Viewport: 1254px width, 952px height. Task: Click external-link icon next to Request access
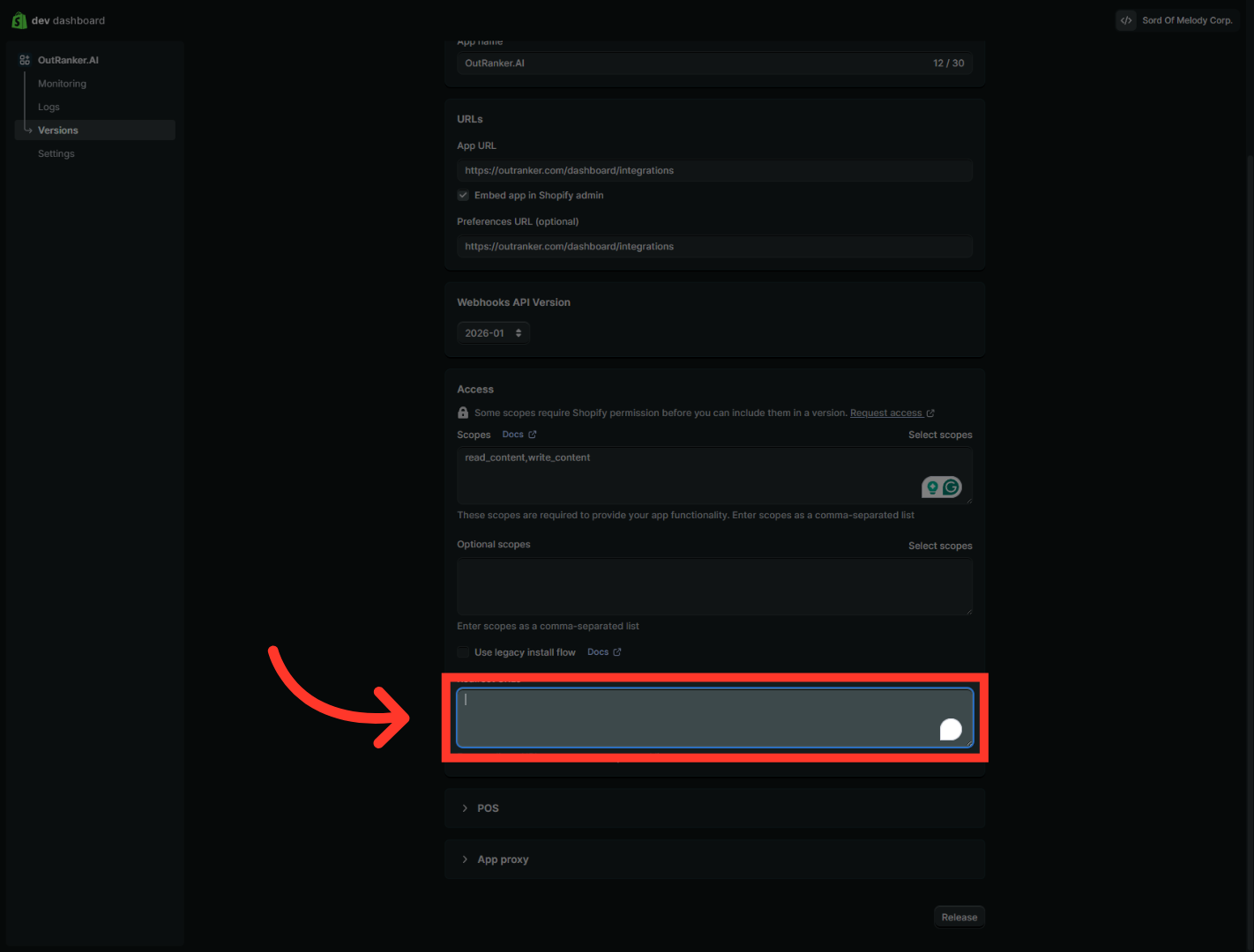tap(930, 413)
